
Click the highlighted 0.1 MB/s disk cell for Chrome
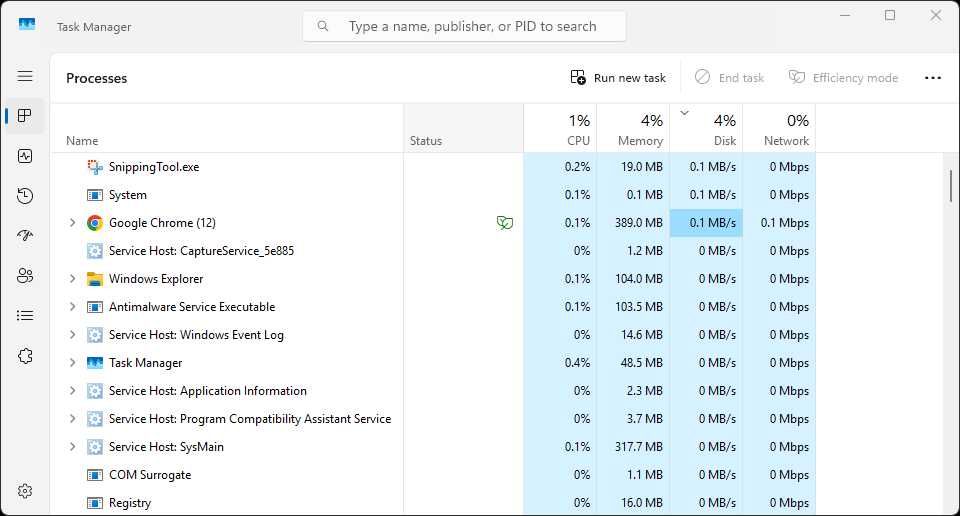(706, 223)
